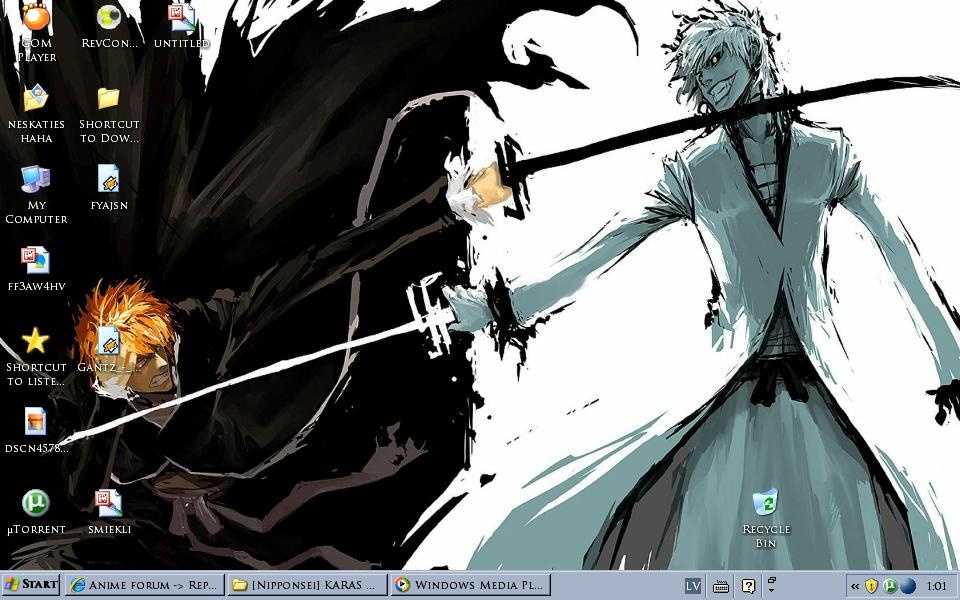Switch to the Windows Media Player window
Screen dimensions: 960x600
pos(470,585)
